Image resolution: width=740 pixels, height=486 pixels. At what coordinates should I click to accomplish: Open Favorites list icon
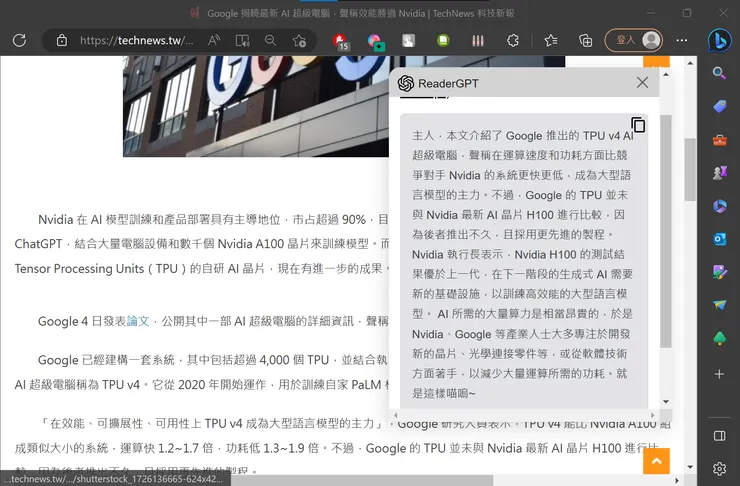tap(551, 41)
